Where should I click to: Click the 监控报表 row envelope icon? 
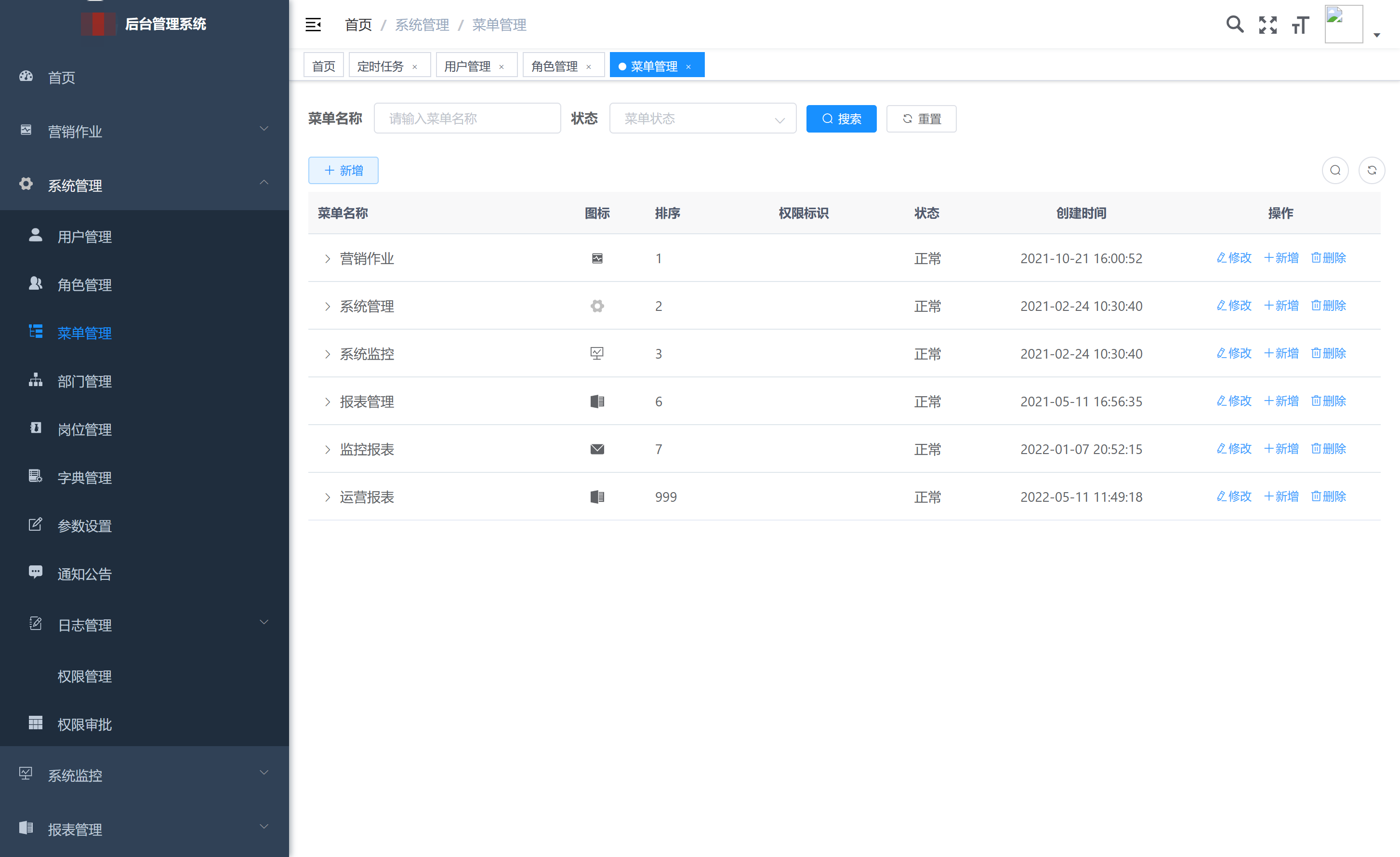point(597,449)
